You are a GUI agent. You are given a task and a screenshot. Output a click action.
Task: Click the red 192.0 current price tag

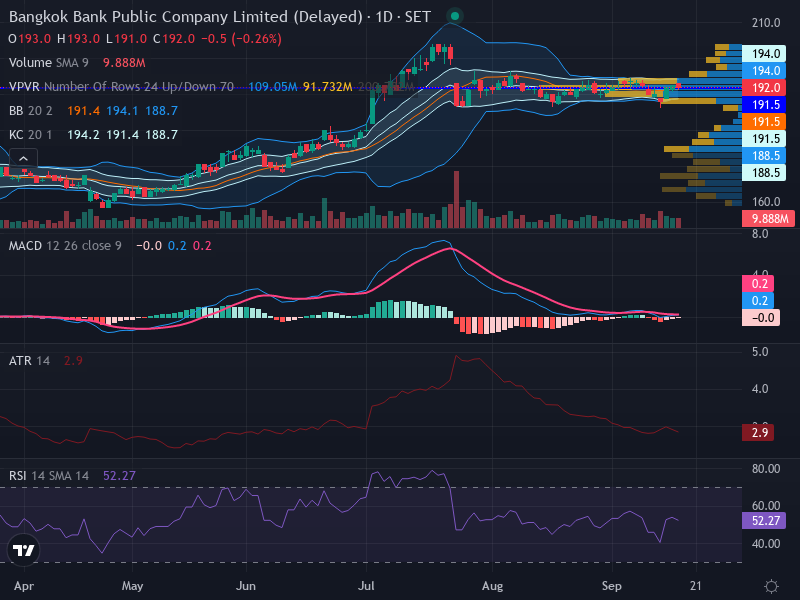pos(763,88)
